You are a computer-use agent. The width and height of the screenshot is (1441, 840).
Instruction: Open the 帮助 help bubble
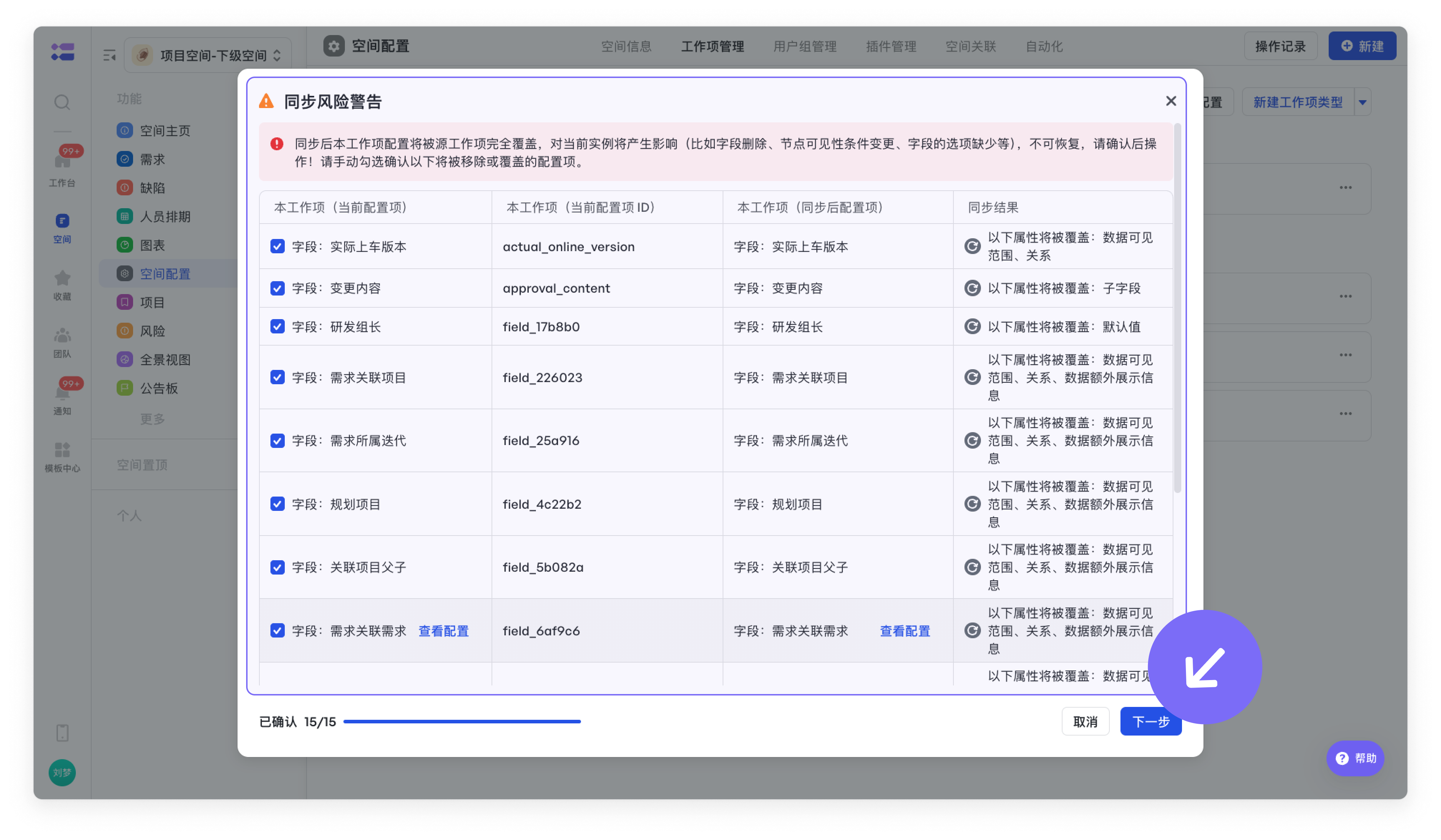pyautogui.click(x=1355, y=758)
